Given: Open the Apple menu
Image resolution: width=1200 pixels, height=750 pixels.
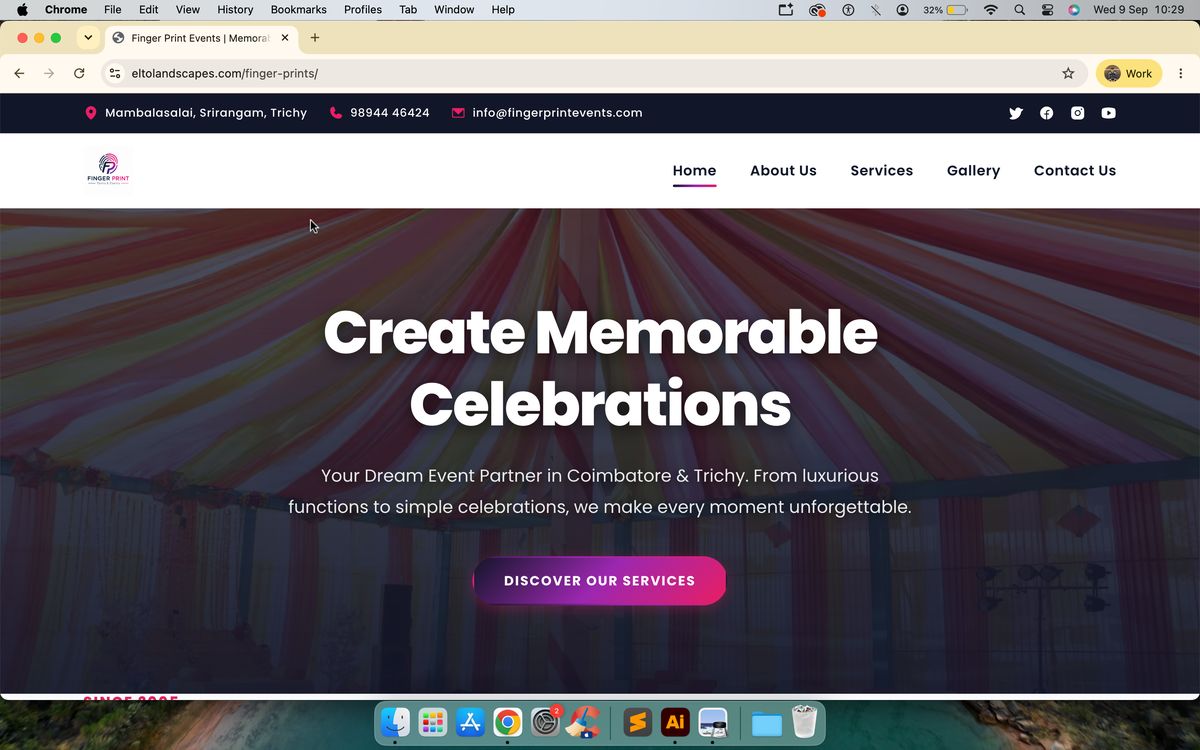Looking at the screenshot, I should [22, 10].
